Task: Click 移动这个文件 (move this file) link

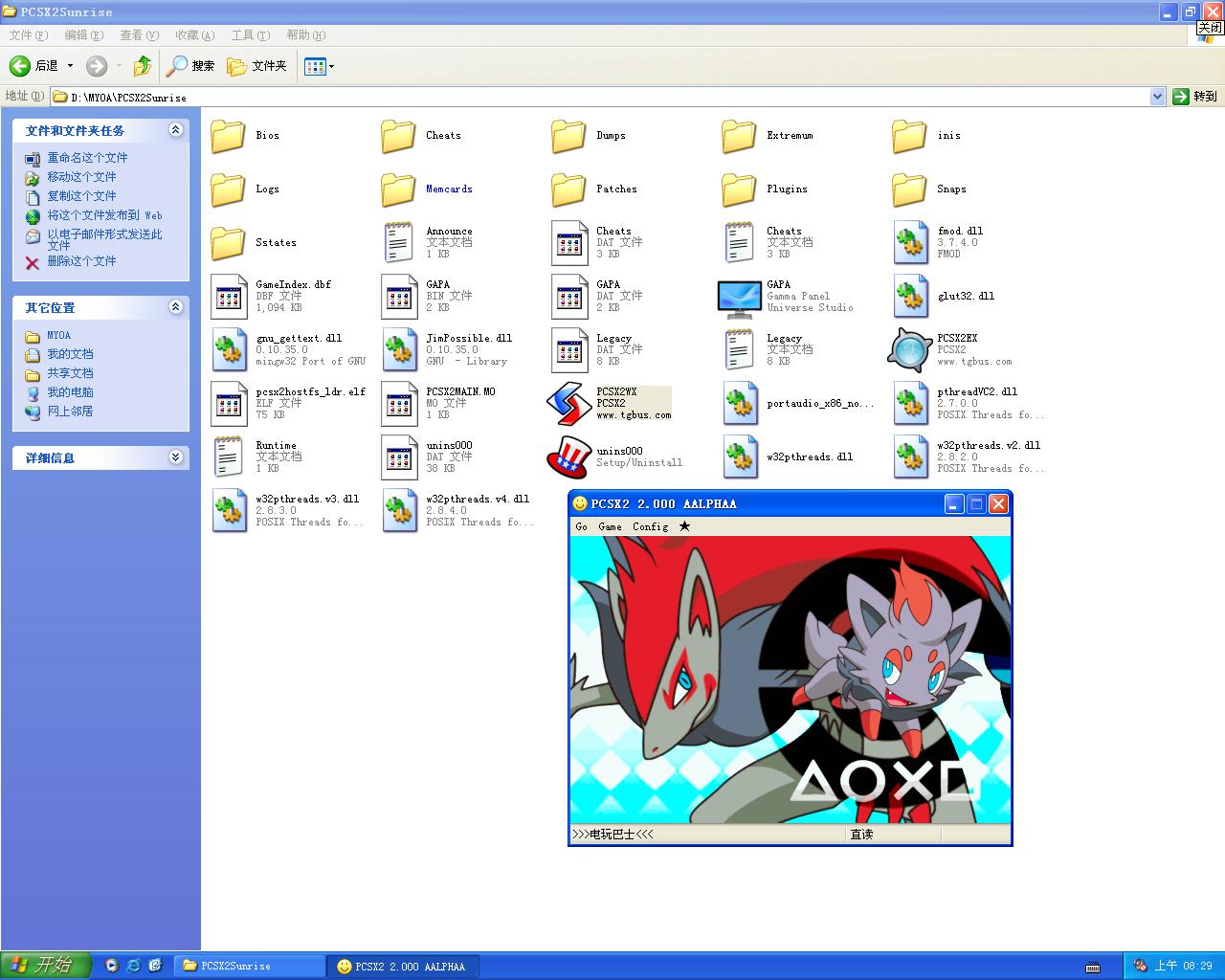Action: 81,177
